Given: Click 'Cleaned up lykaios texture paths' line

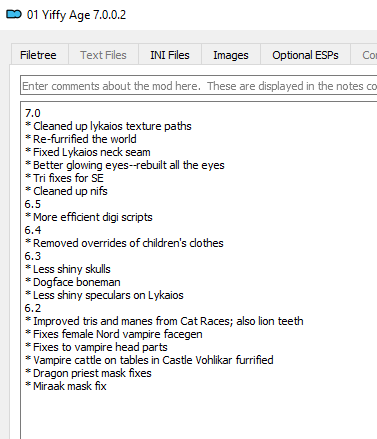Looking at the screenshot, I should [108, 126].
